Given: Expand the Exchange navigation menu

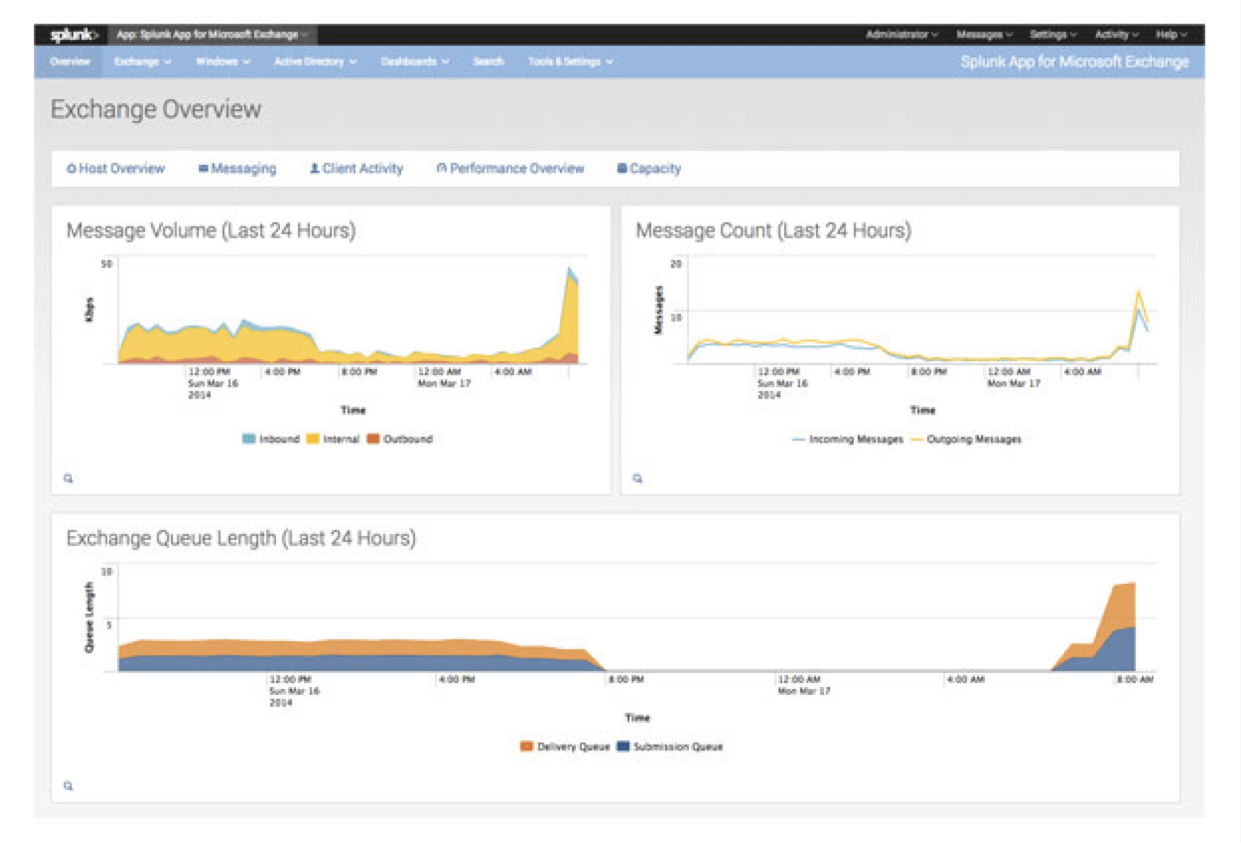Looking at the screenshot, I should [143, 62].
